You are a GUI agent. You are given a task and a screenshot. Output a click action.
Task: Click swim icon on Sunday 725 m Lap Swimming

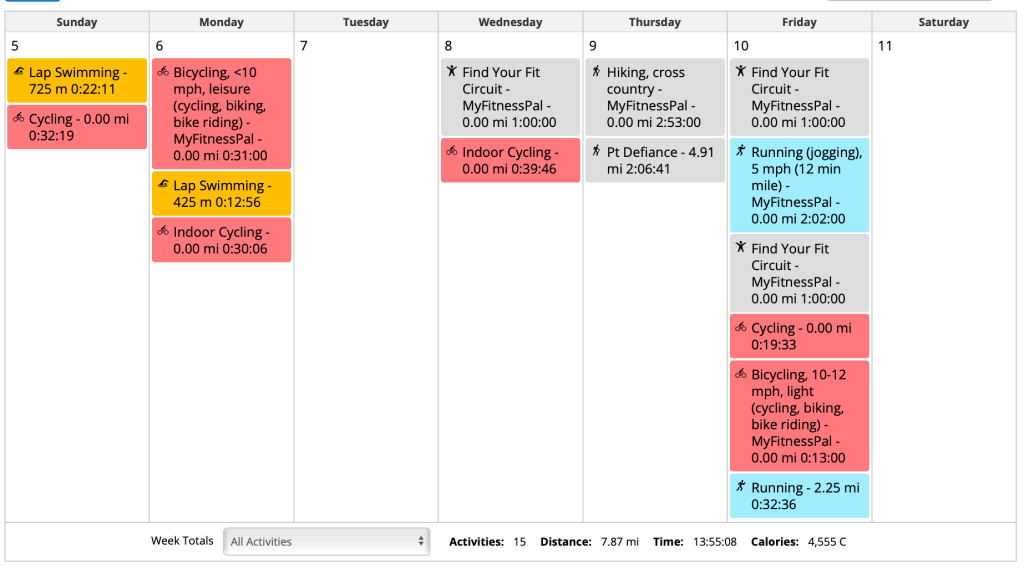click(19, 72)
